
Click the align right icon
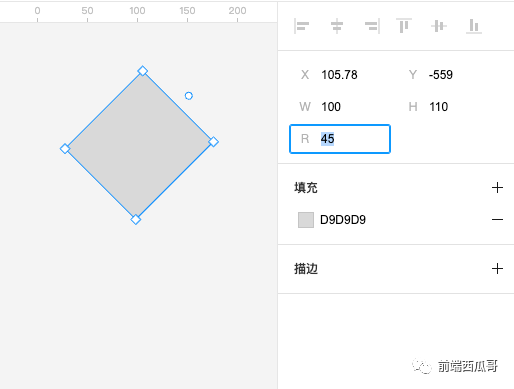tap(372, 26)
